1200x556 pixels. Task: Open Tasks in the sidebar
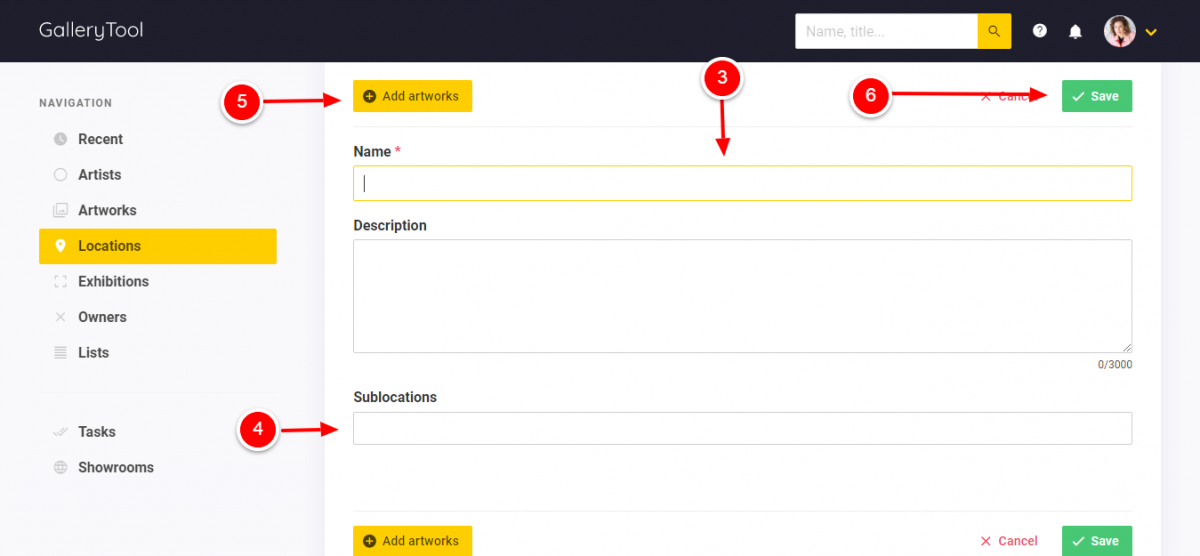[97, 432]
